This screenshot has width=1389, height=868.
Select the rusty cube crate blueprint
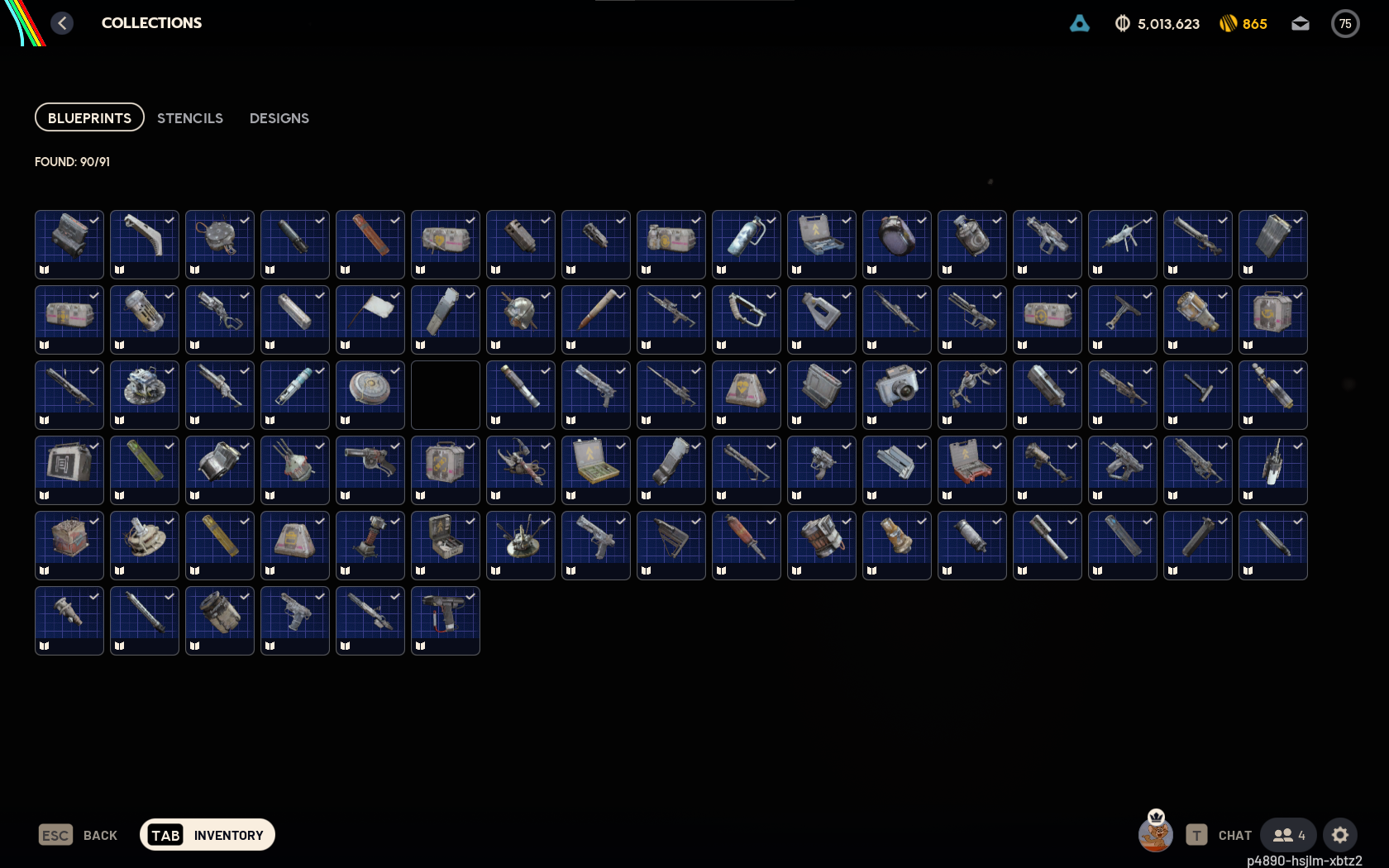pos(69,546)
